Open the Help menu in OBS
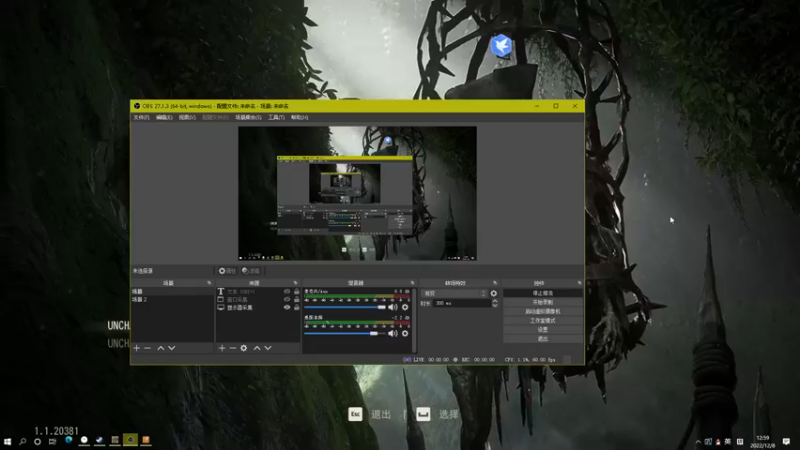Viewport: 800px width, 450px height. click(x=299, y=117)
